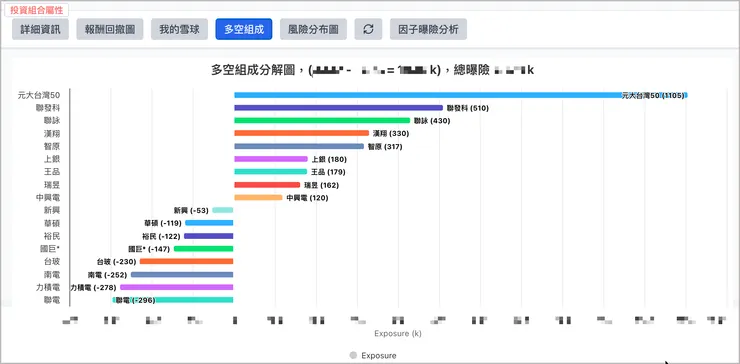Click the 裕民 (-122) purple bar
This screenshot has width=740, height=364.
pyautogui.click(x=209, y=236)
